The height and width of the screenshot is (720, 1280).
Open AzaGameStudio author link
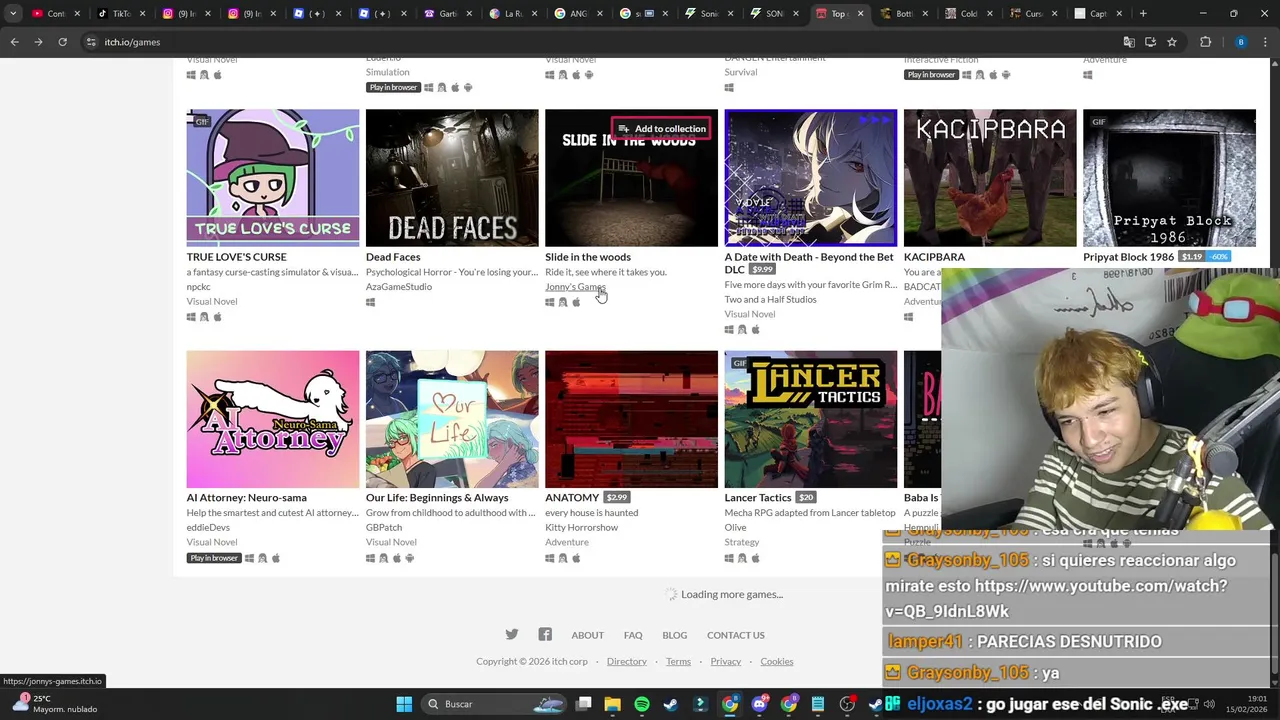coord(399,287)
